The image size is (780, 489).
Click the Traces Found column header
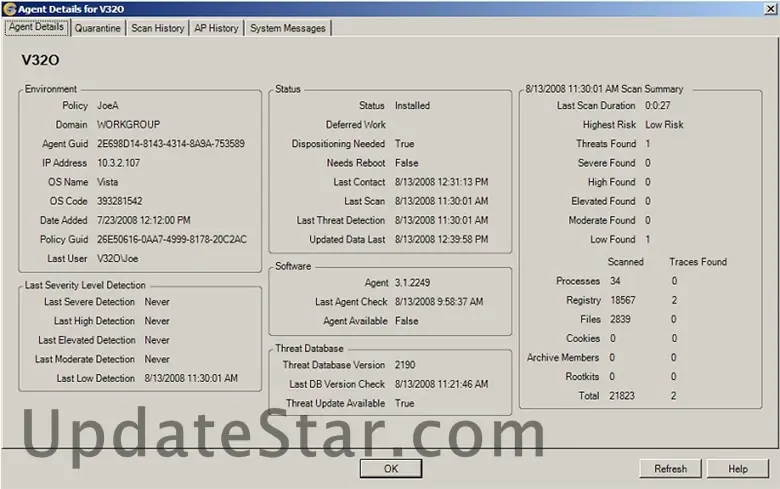coord(698,262)
